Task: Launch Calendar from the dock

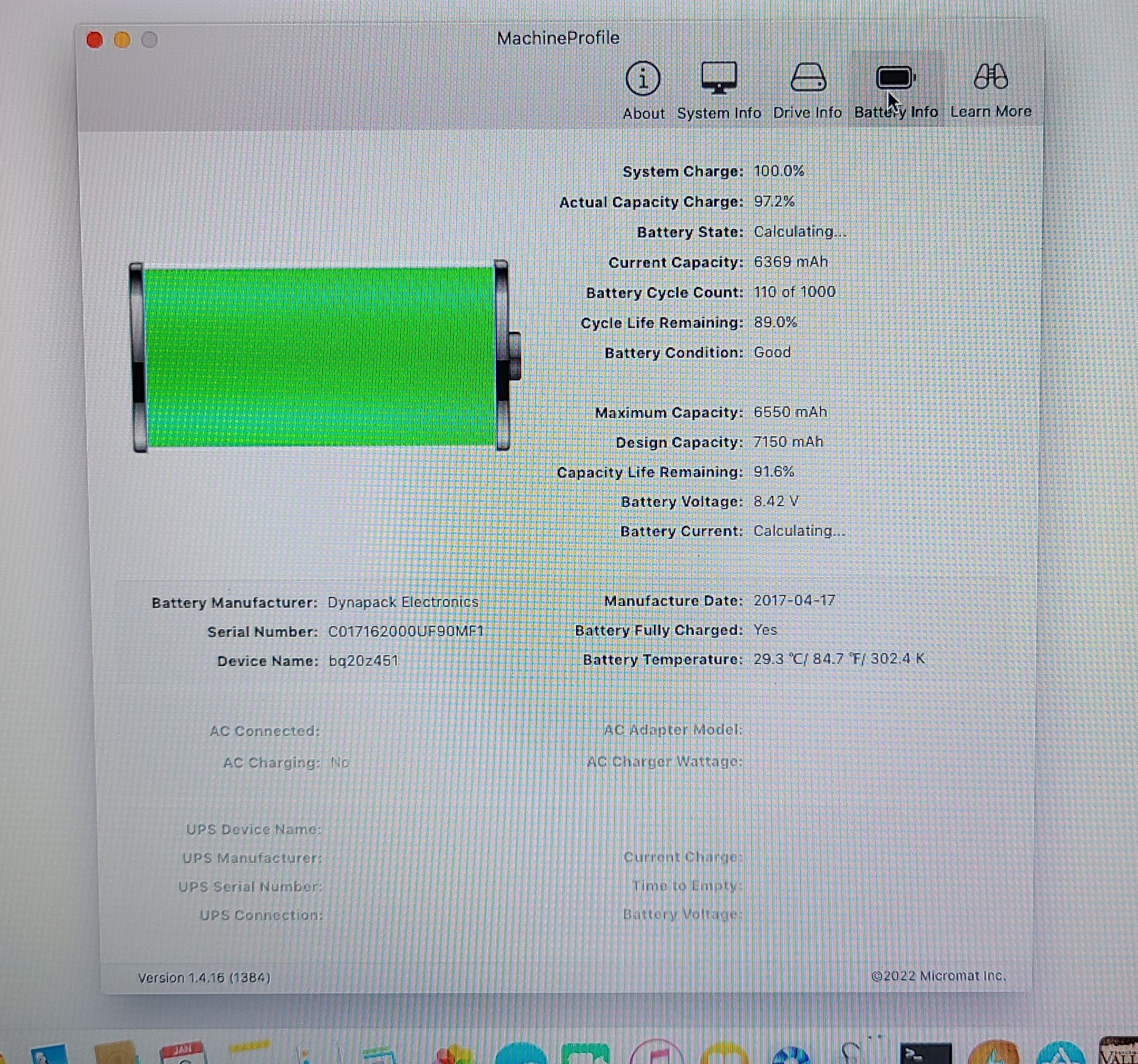Action: pyautogui.click(x=182, y=1055)
